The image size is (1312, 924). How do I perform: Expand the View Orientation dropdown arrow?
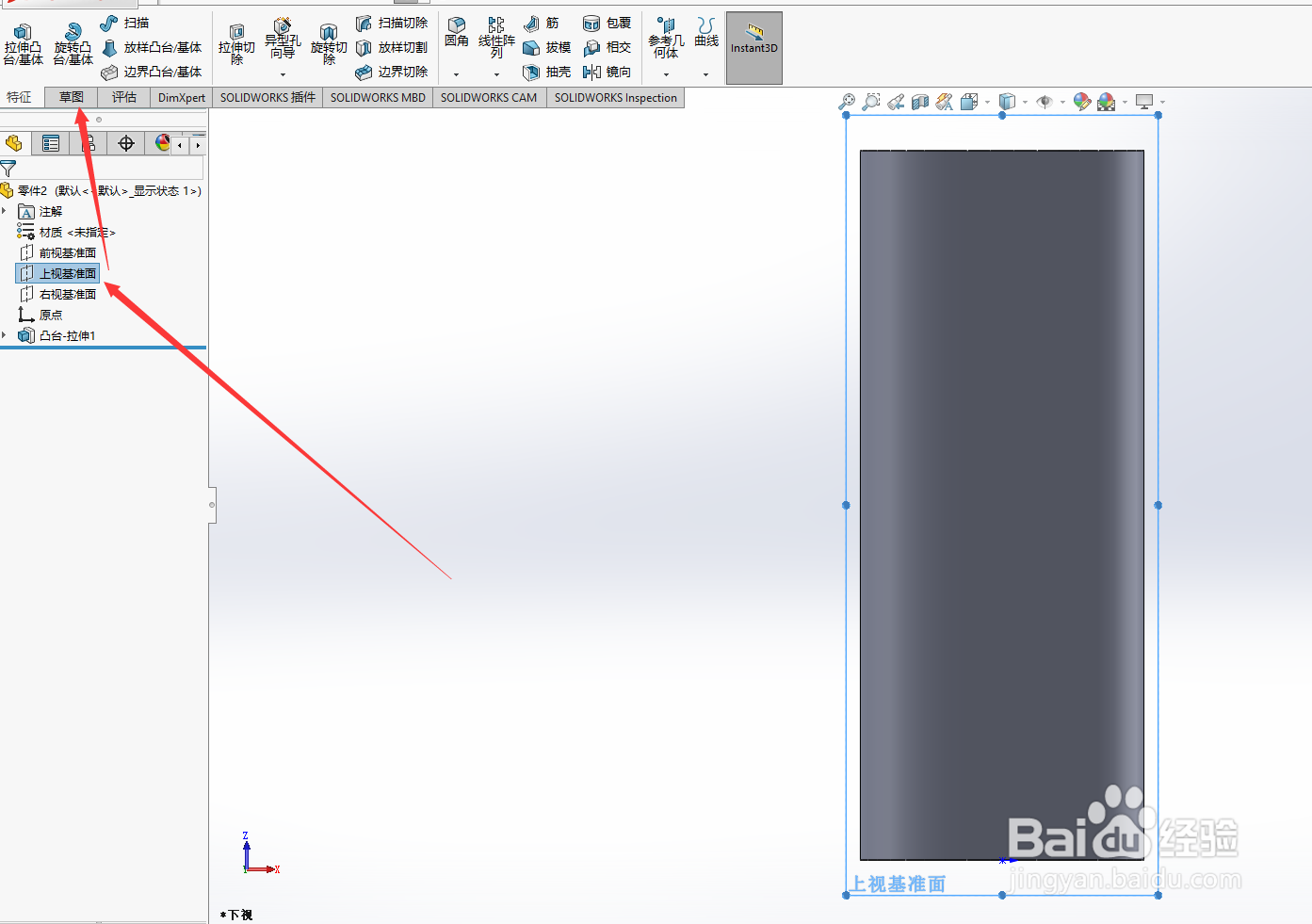(987, 102)
